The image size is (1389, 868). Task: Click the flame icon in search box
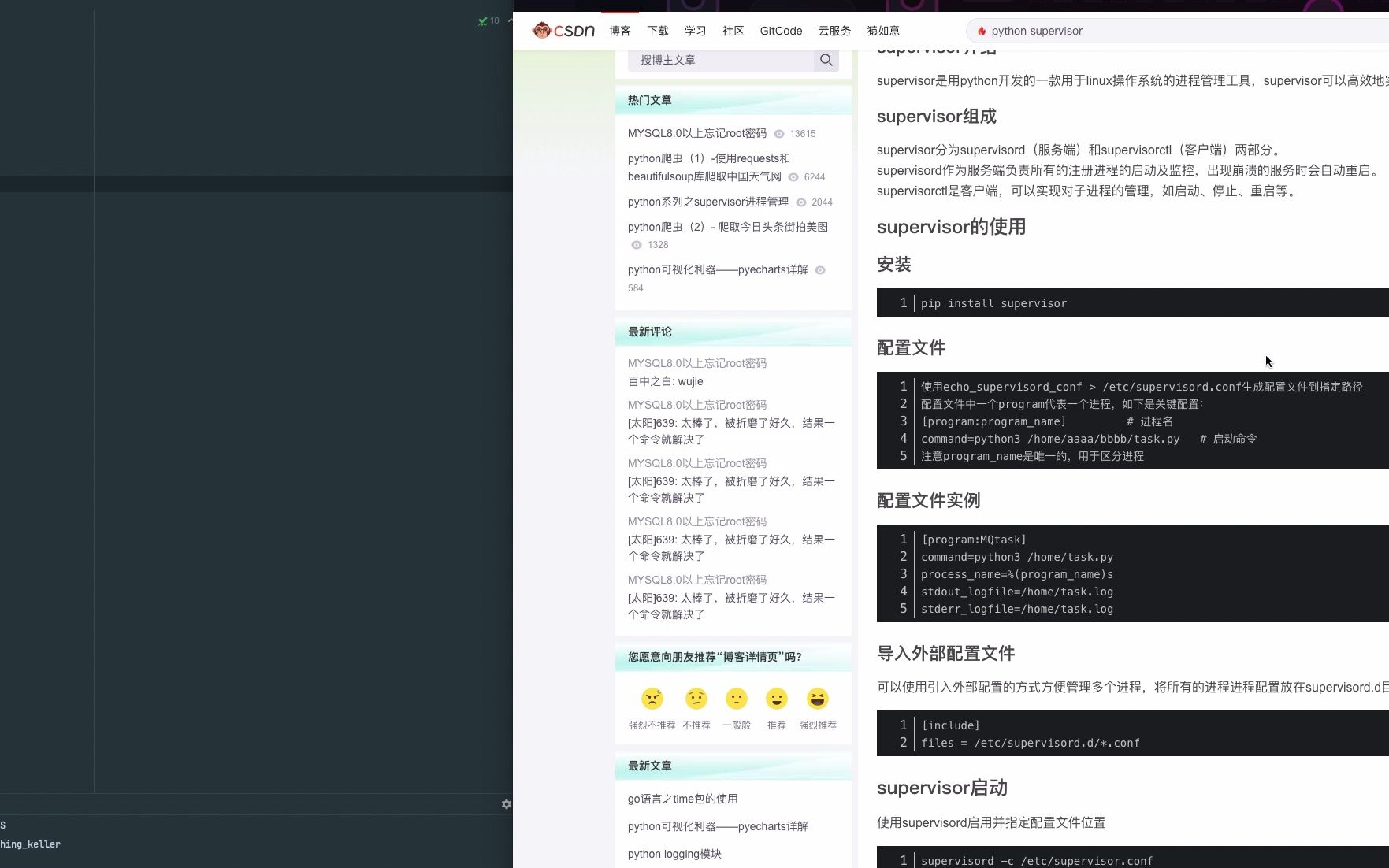click(x=982, y=31)
